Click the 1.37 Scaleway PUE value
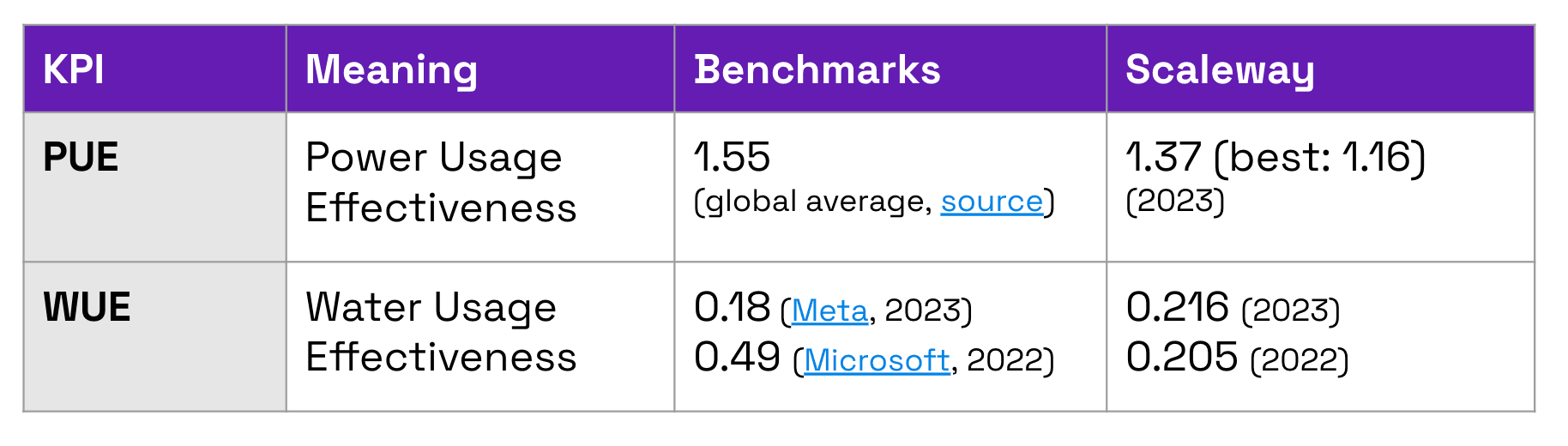Image resolution: width=1568 pixels, height=446 pixels. click(x=1163, y=158)
